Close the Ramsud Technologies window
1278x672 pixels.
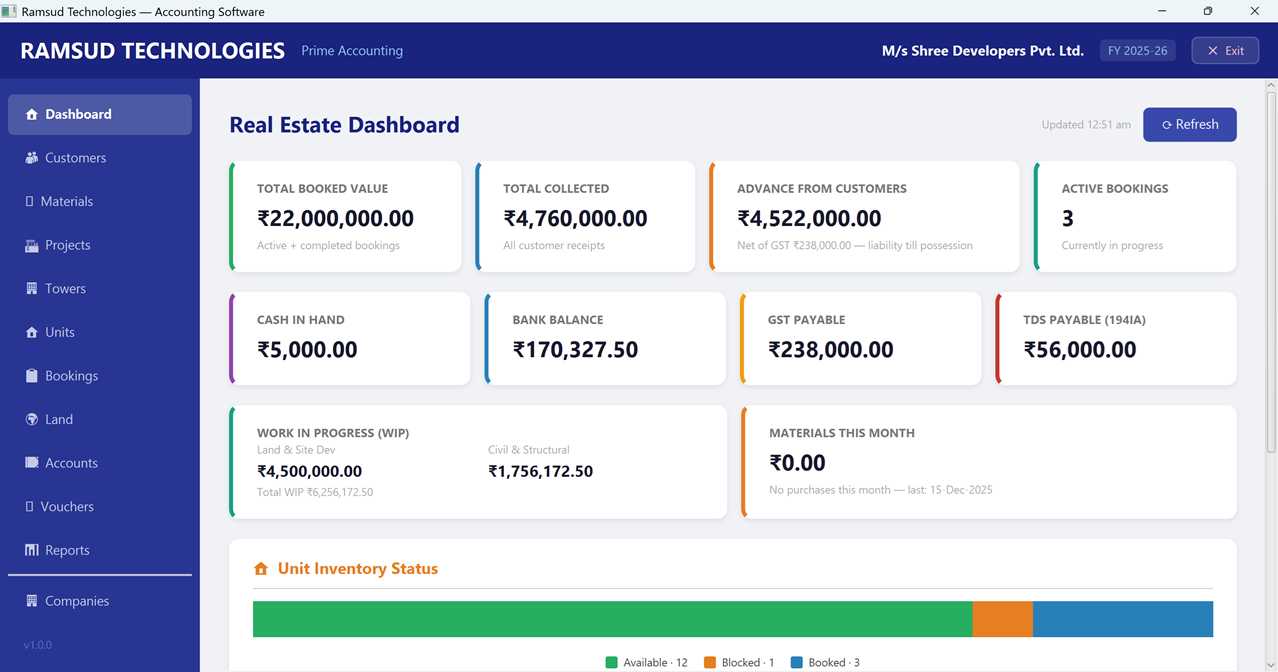pos(1254,11)
